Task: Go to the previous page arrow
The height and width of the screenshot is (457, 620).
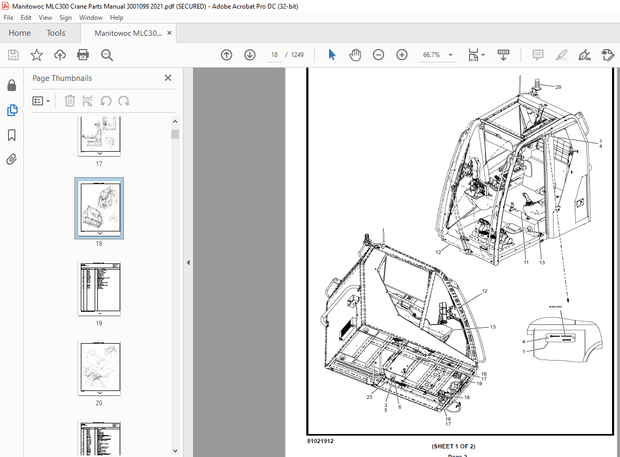Action: tap(226, 55)
